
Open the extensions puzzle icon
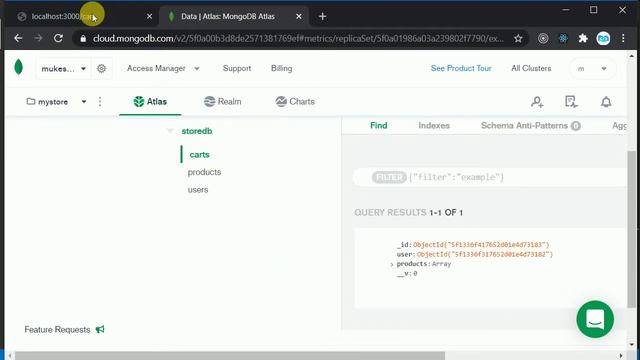[x=583, y=38]
